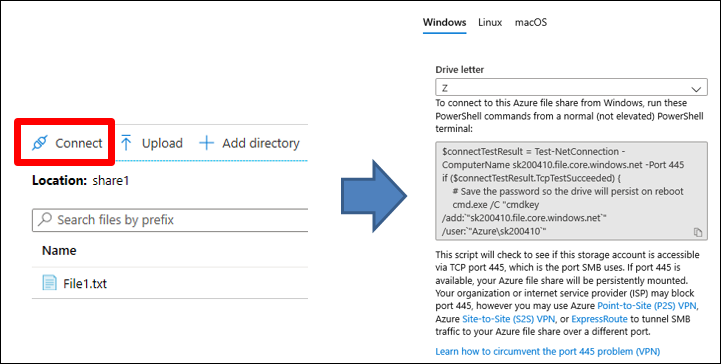Viewport: 721px width, 364px height.
Task: Switch to the Windows tab
Action: click(444, 23)
